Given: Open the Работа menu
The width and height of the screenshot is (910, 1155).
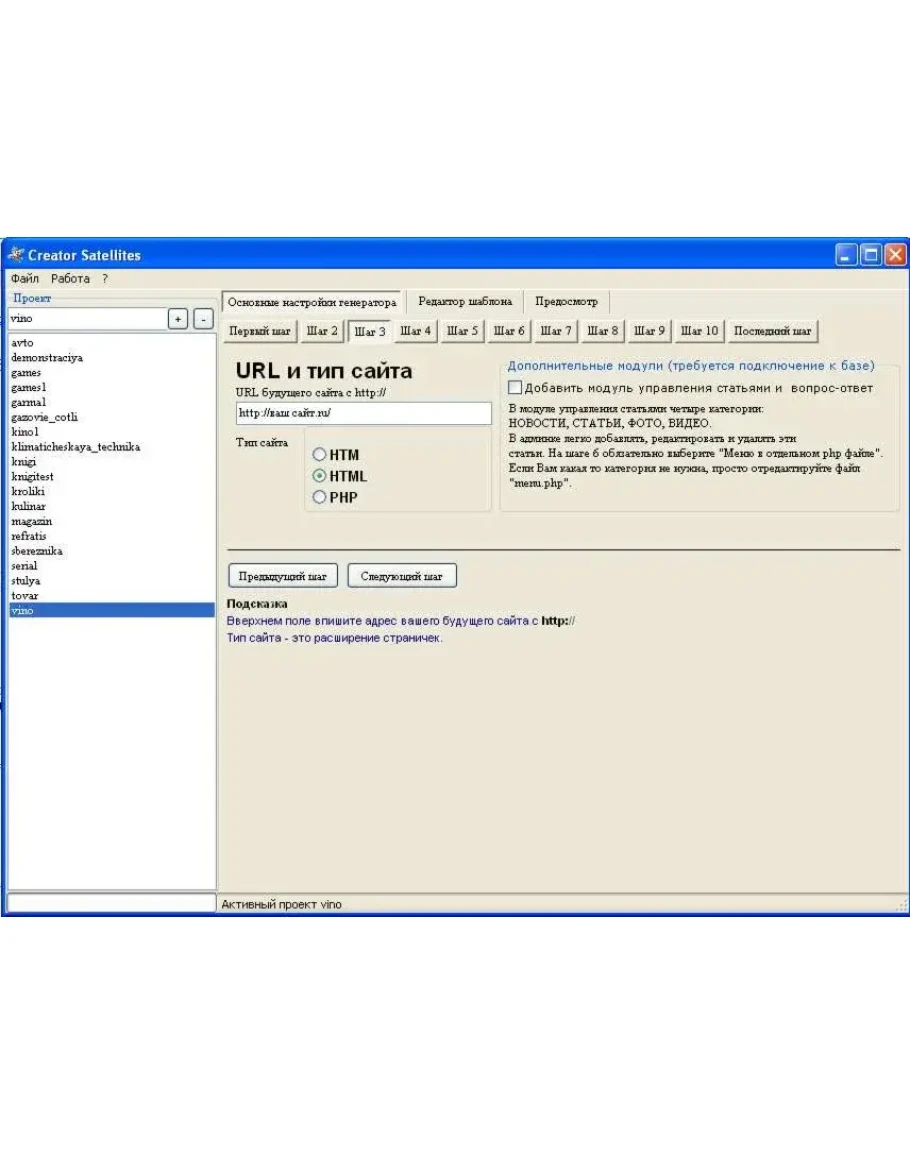Looking at the screenshot, I should coord(70,279).
